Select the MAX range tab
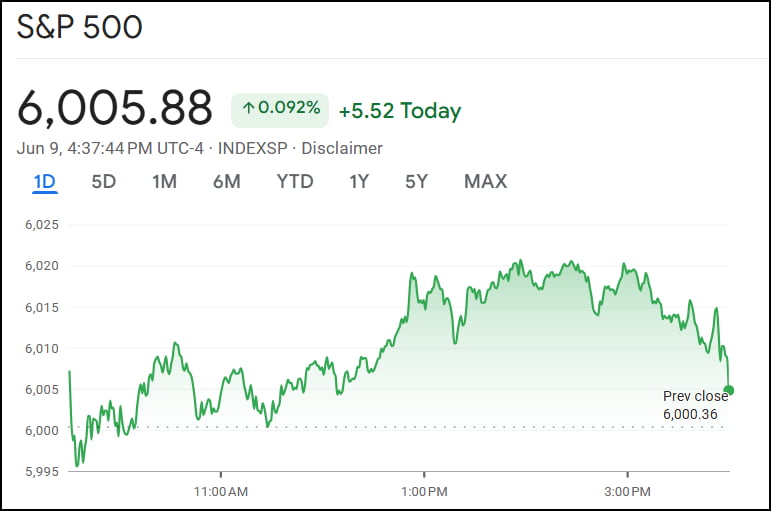 coord(485,181)
